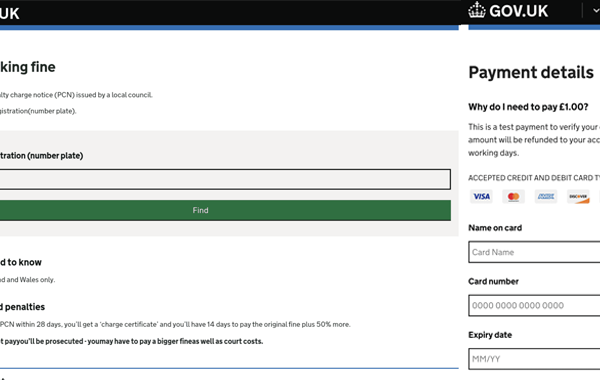
Task: Click the GOV.UK crown logo icon
Action: 477,10
